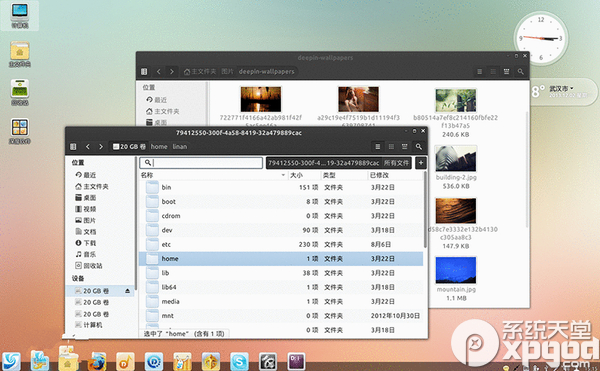
Task: Eject the mounted 20 GB volume
Action: pos(127,291)
